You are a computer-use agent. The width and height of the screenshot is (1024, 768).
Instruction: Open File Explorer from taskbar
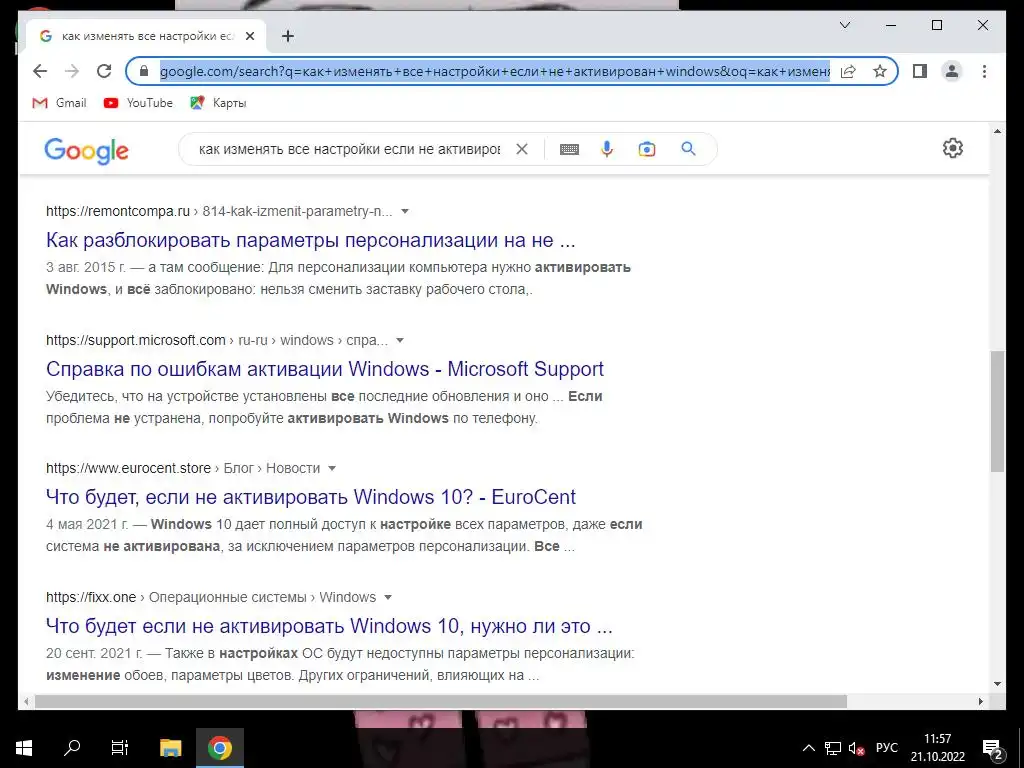click(x=170, y=748)
